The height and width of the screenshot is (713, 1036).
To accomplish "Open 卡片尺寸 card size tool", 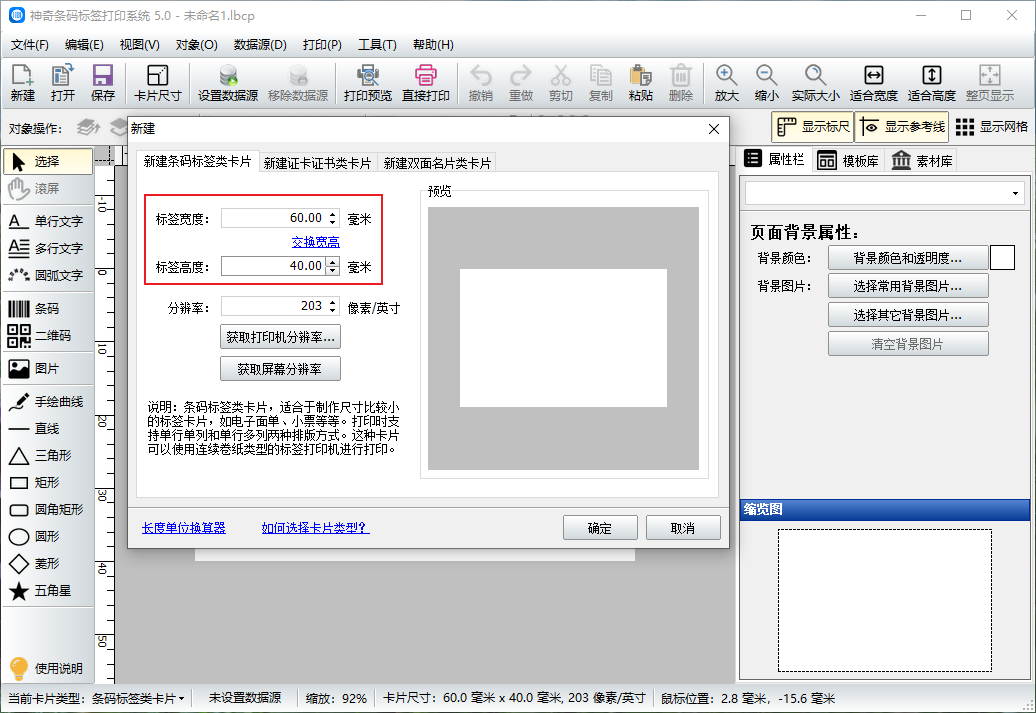I will click(x=158, y=82).
